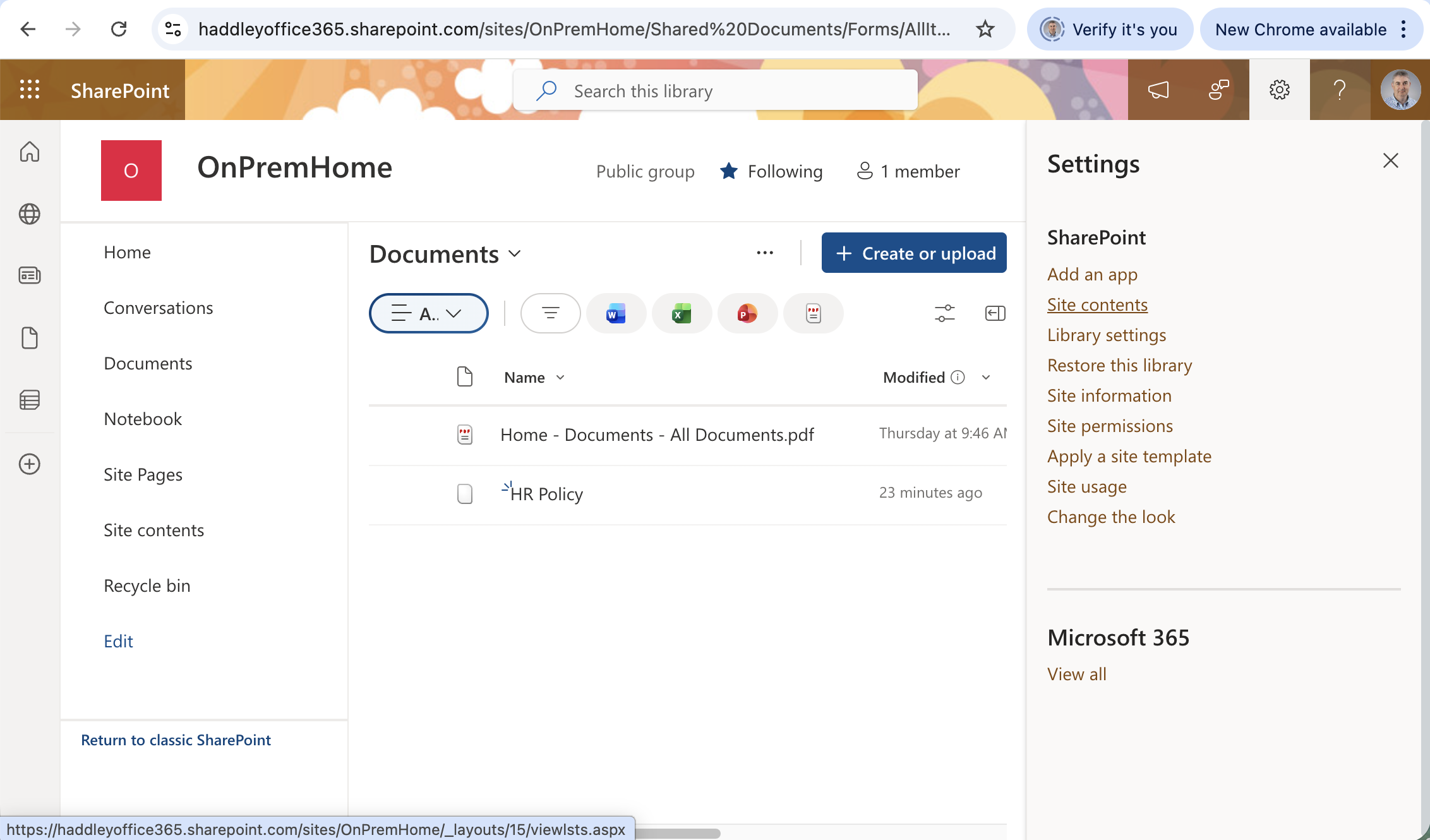This screenshot has height=840, width=1430.
Task: Open Site Pages in the site navigation
Action: click(143, 474)
